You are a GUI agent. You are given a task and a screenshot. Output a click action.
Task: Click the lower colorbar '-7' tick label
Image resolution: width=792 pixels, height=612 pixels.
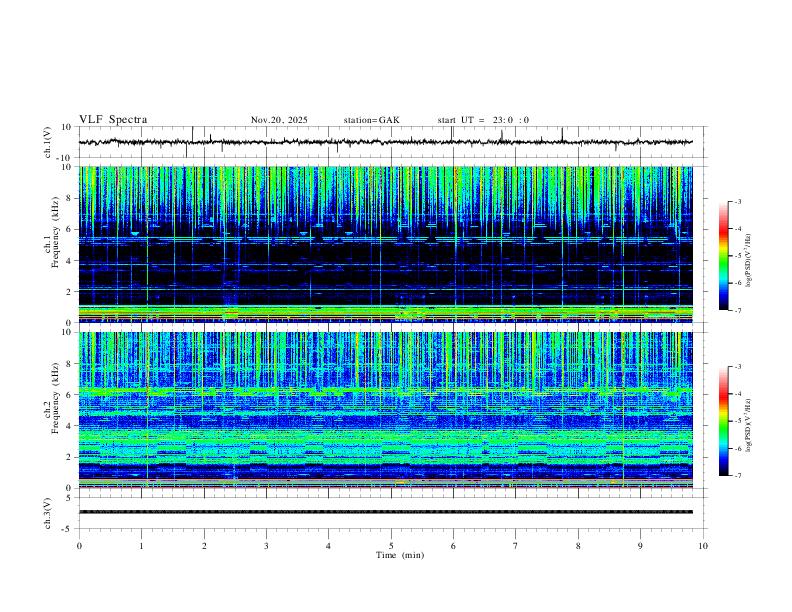(737, 476)
